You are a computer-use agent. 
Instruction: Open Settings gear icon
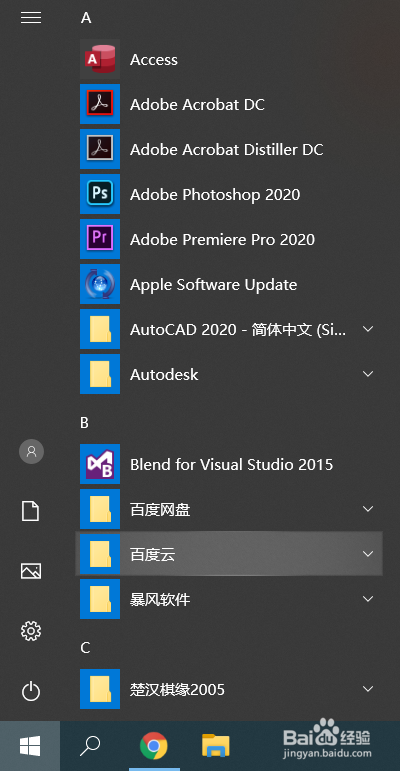point(31,630)
